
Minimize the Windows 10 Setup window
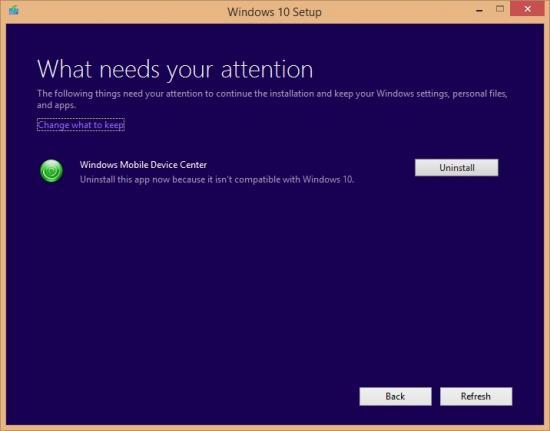pos(479,11)
